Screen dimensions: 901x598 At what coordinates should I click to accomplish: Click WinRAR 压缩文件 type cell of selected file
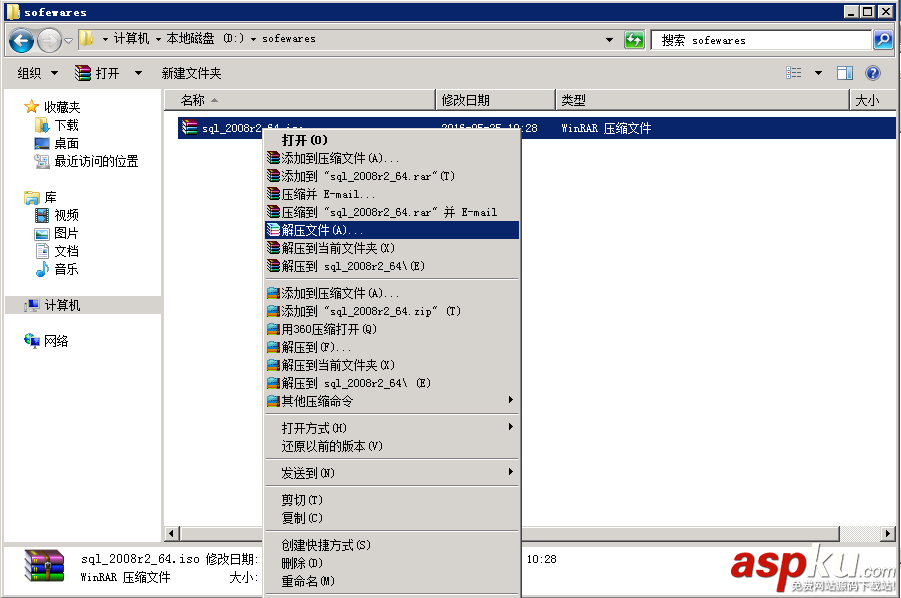tap(606, 128)
